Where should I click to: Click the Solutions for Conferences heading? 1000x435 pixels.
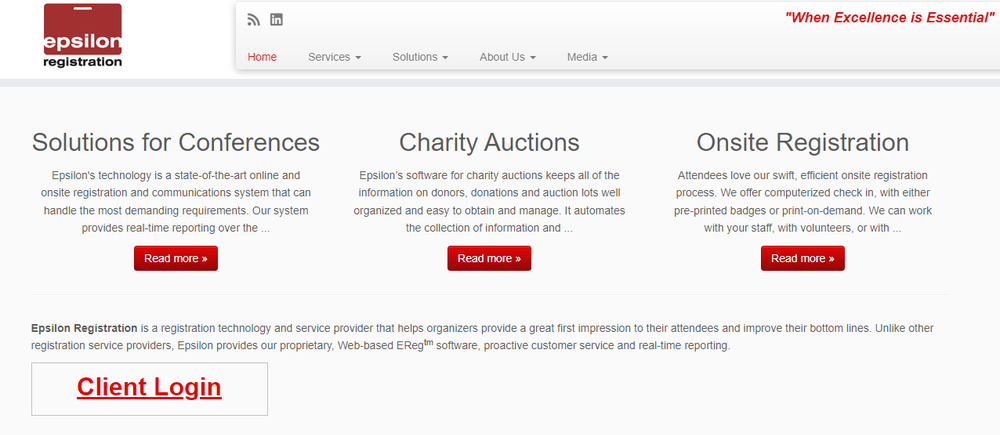pos(176,142)
